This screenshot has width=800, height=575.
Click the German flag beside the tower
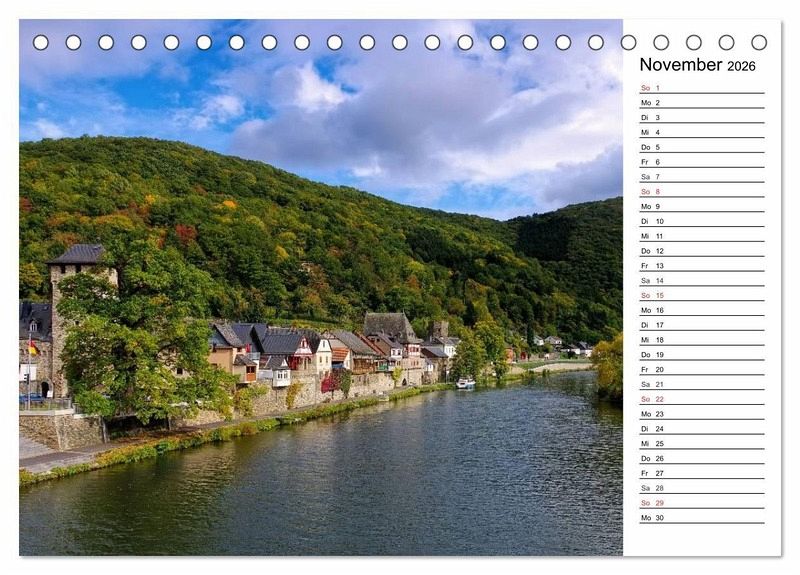click(x=32, y=348)
